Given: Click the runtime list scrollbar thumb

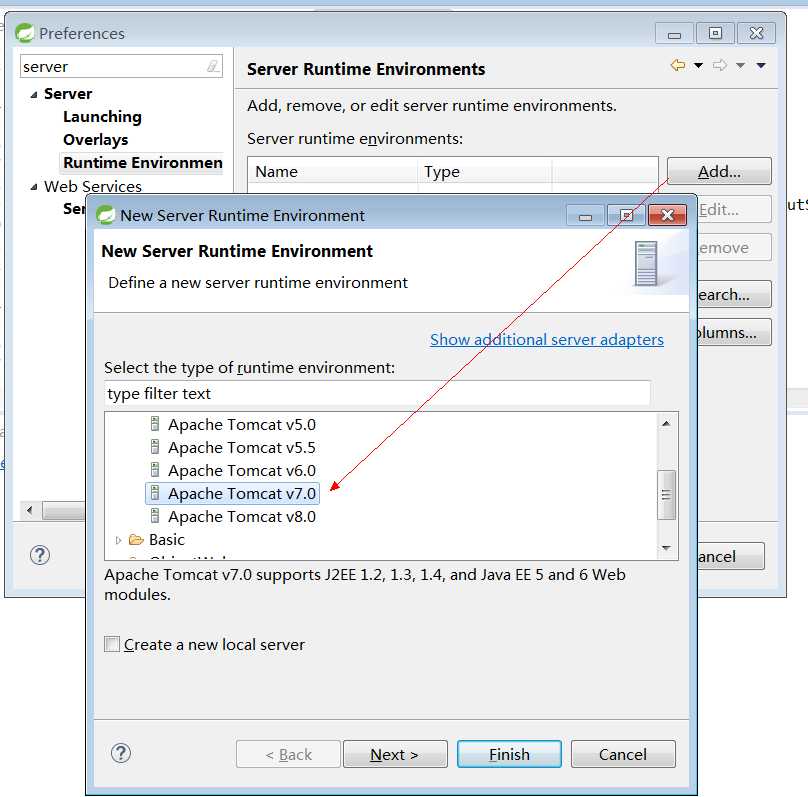Looking at the screenshot, I should 666,495.
